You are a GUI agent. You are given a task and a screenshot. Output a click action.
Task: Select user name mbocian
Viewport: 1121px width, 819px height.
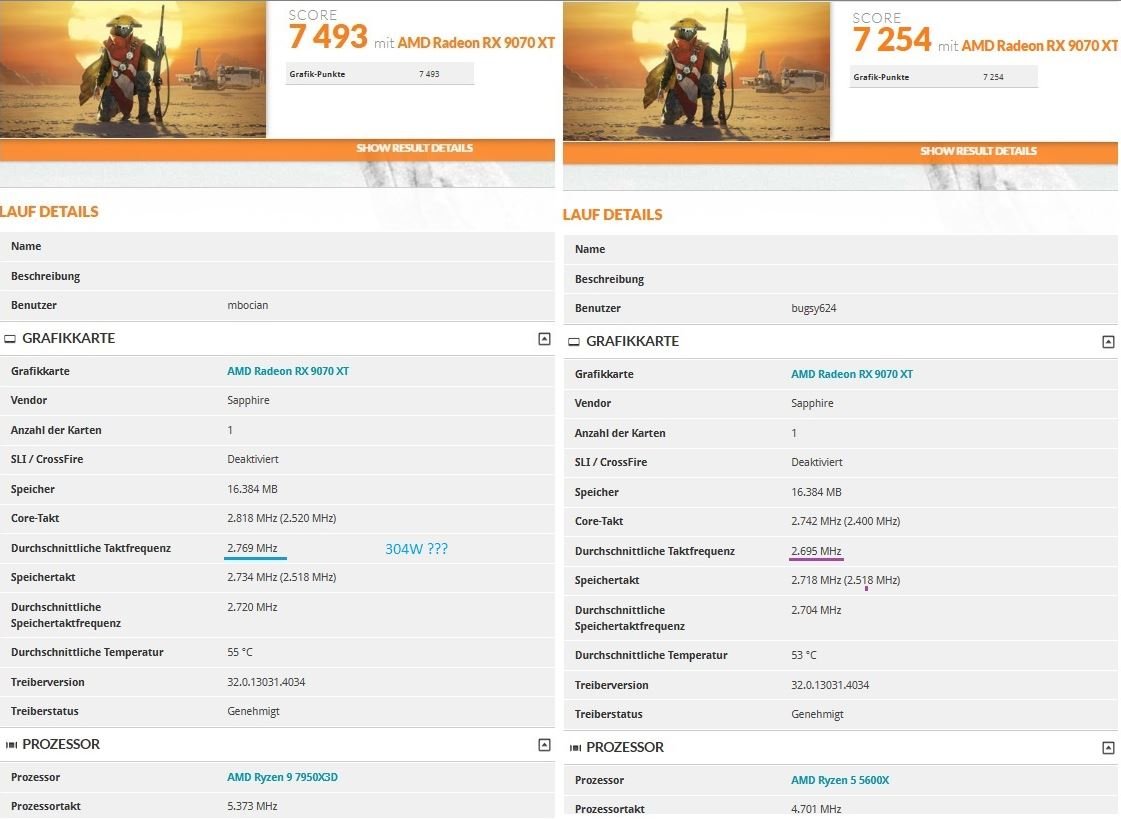coord(247,305)
